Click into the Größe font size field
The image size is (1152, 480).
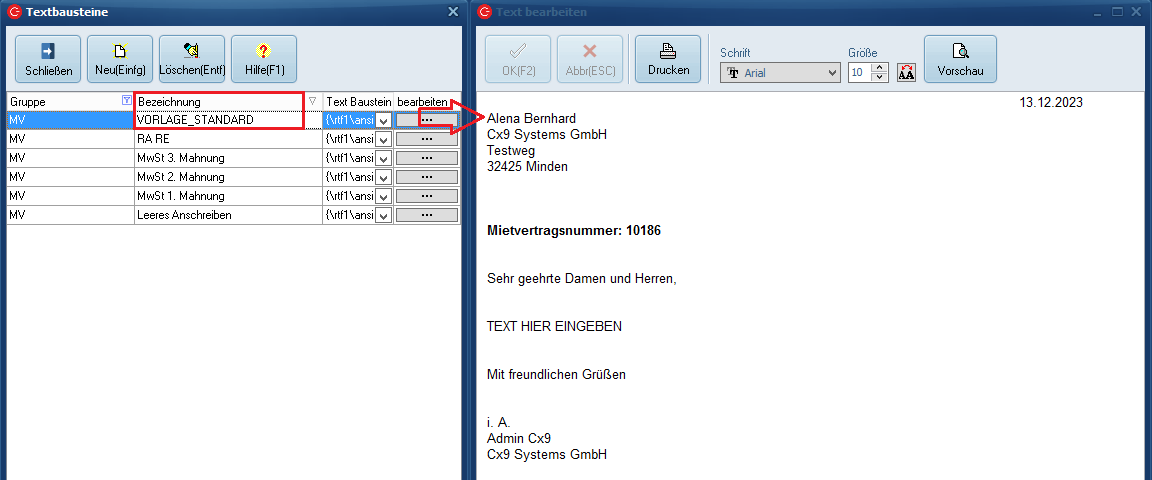click(x=859, y=73)
